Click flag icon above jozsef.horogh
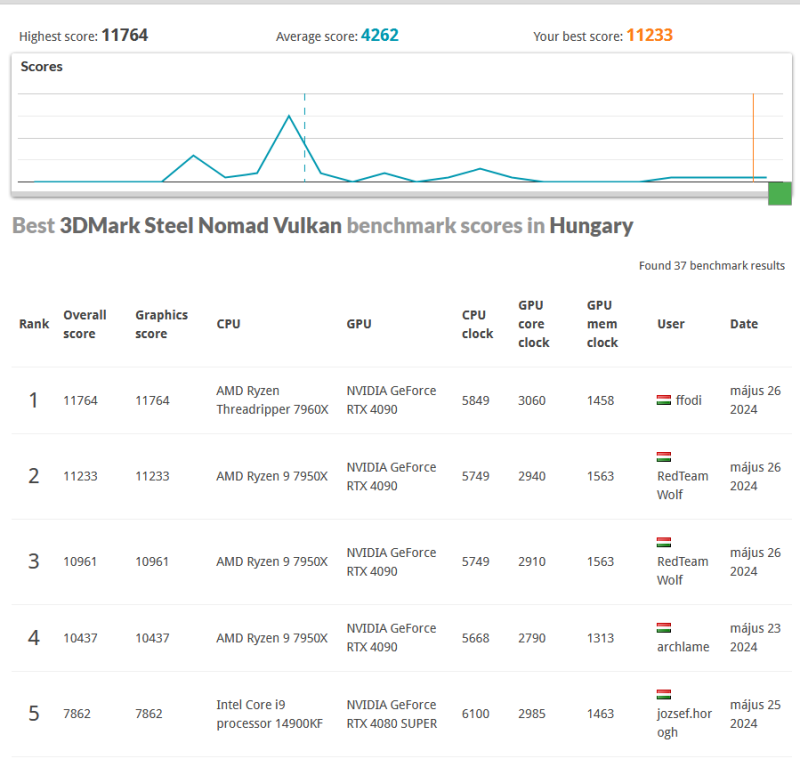 (x=663, y=694)
